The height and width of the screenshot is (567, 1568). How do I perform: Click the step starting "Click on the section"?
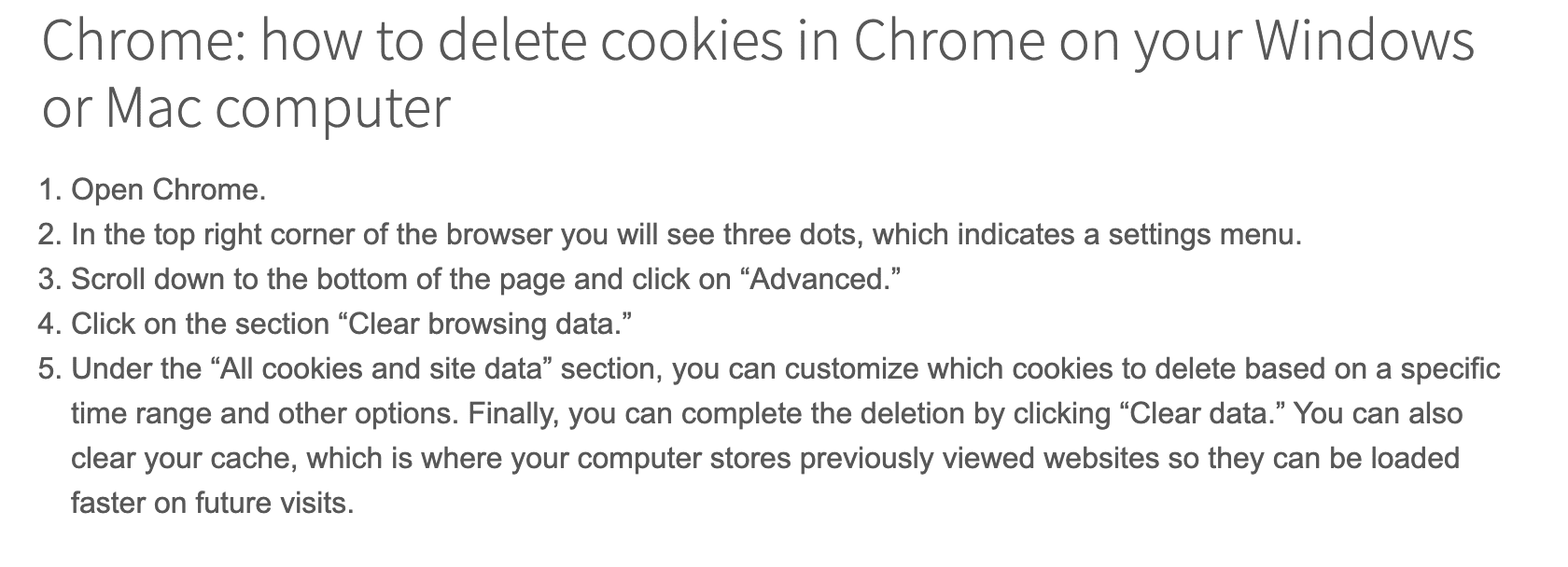coord(352,325)
